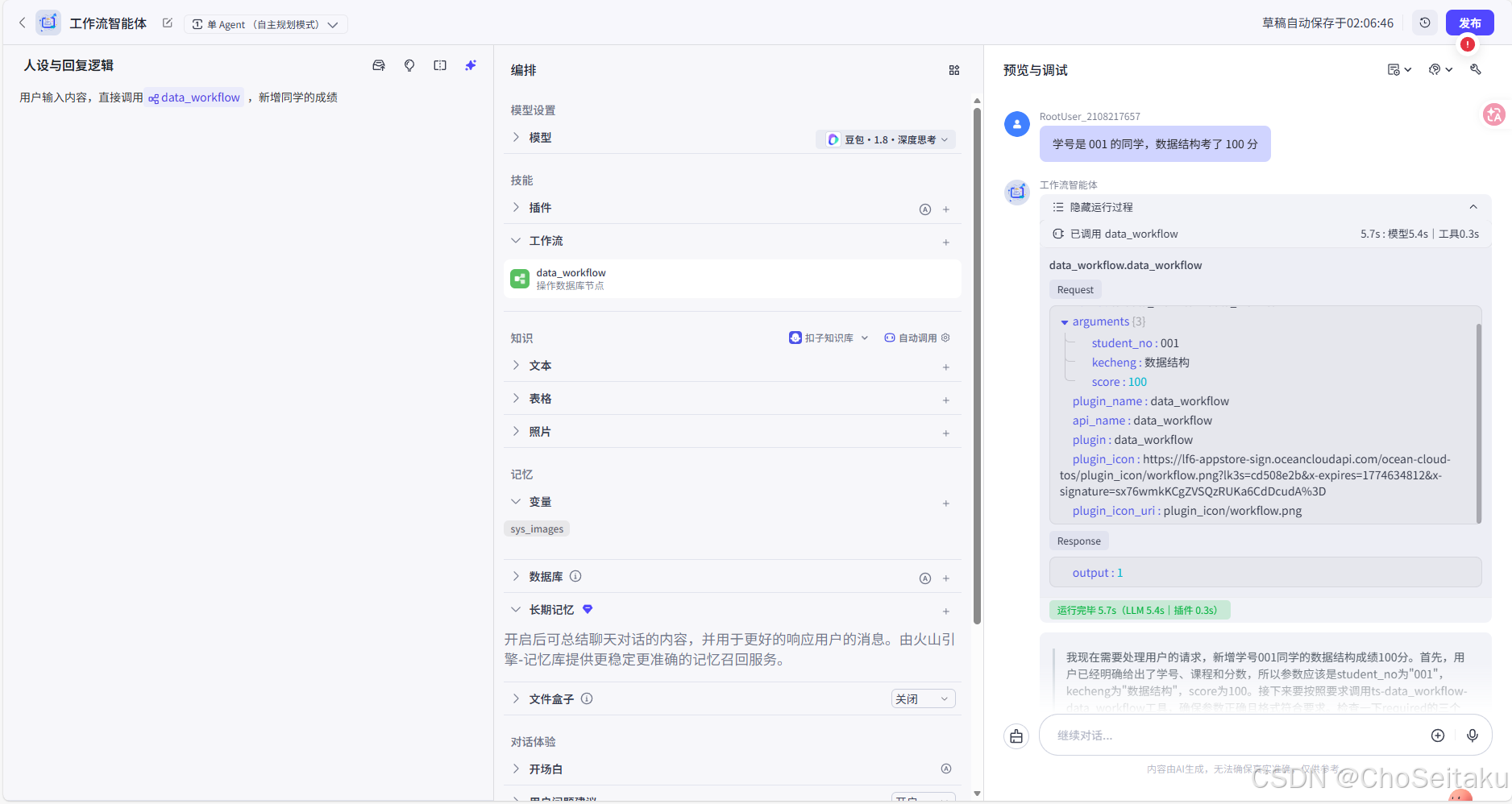
Task: Click the info icon beside 数据库
Action: [575, 577]
